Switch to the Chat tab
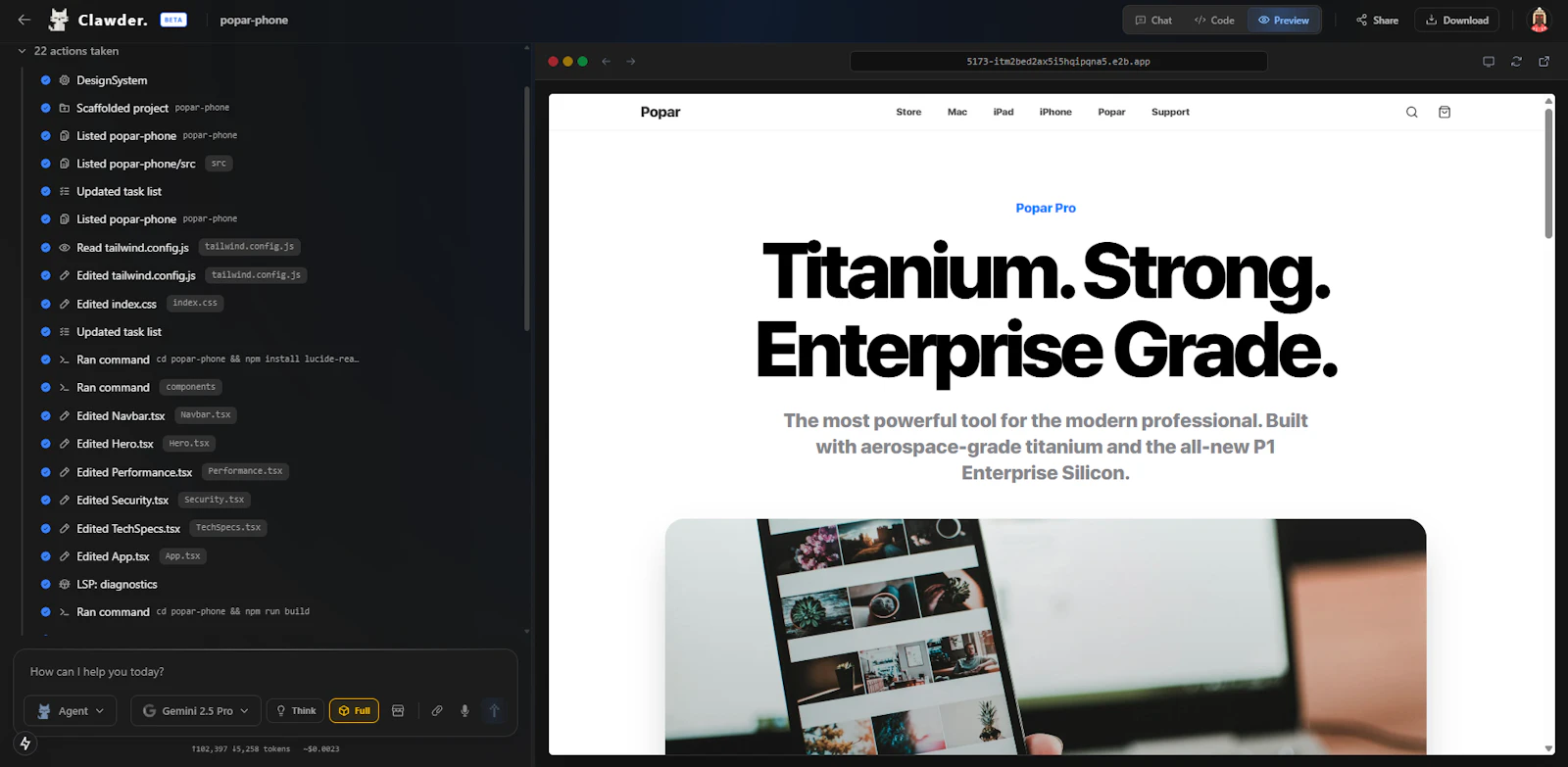1568x767 pixels. tap(1153, 20)
